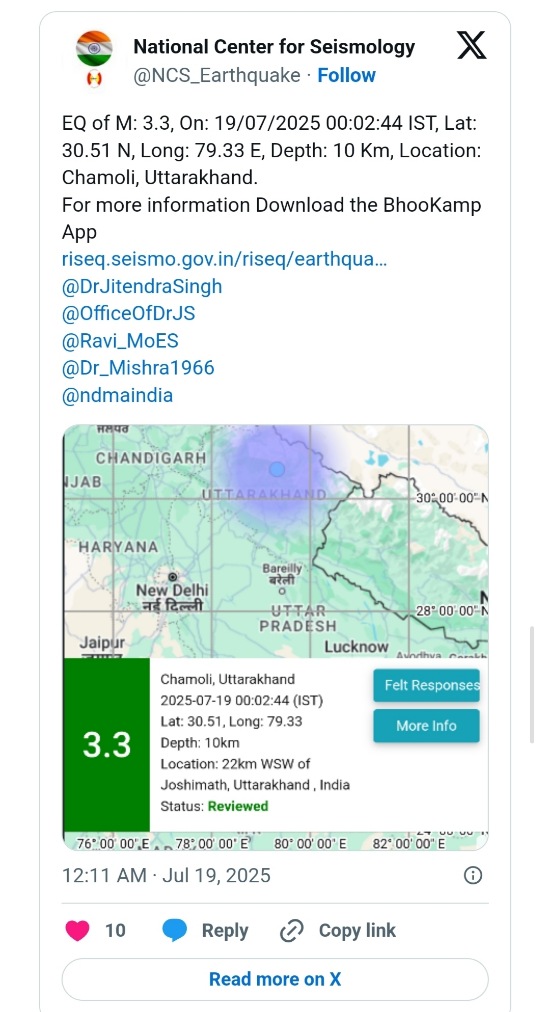550x1012 pixels.
Task: Follow the NCS_Earthquake account
Action: pyautogui.click(x=347, y=76)
